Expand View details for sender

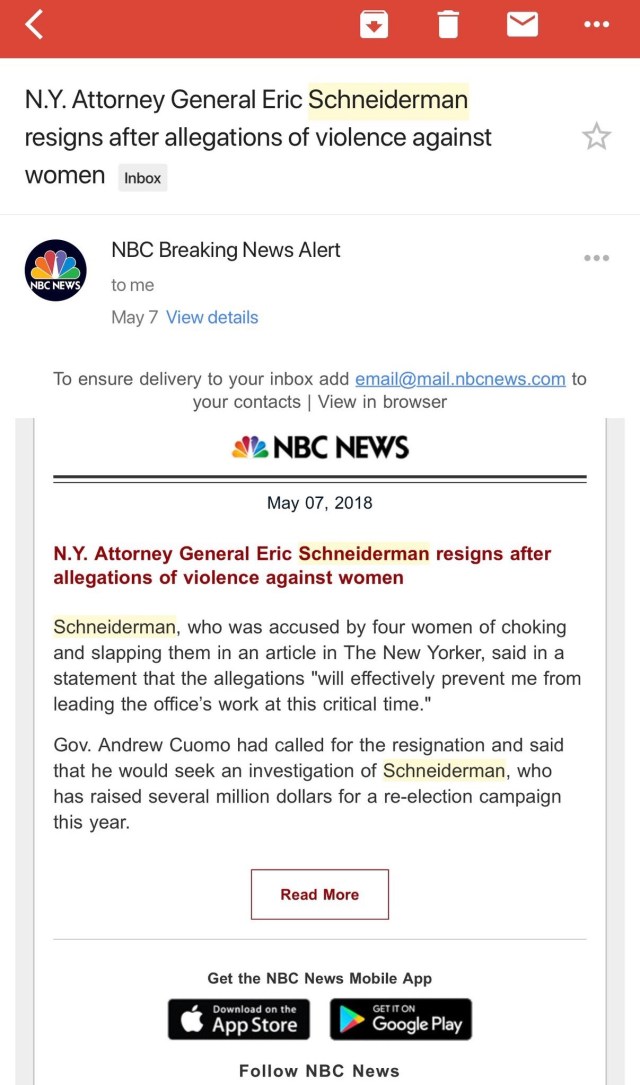[212, 317]
